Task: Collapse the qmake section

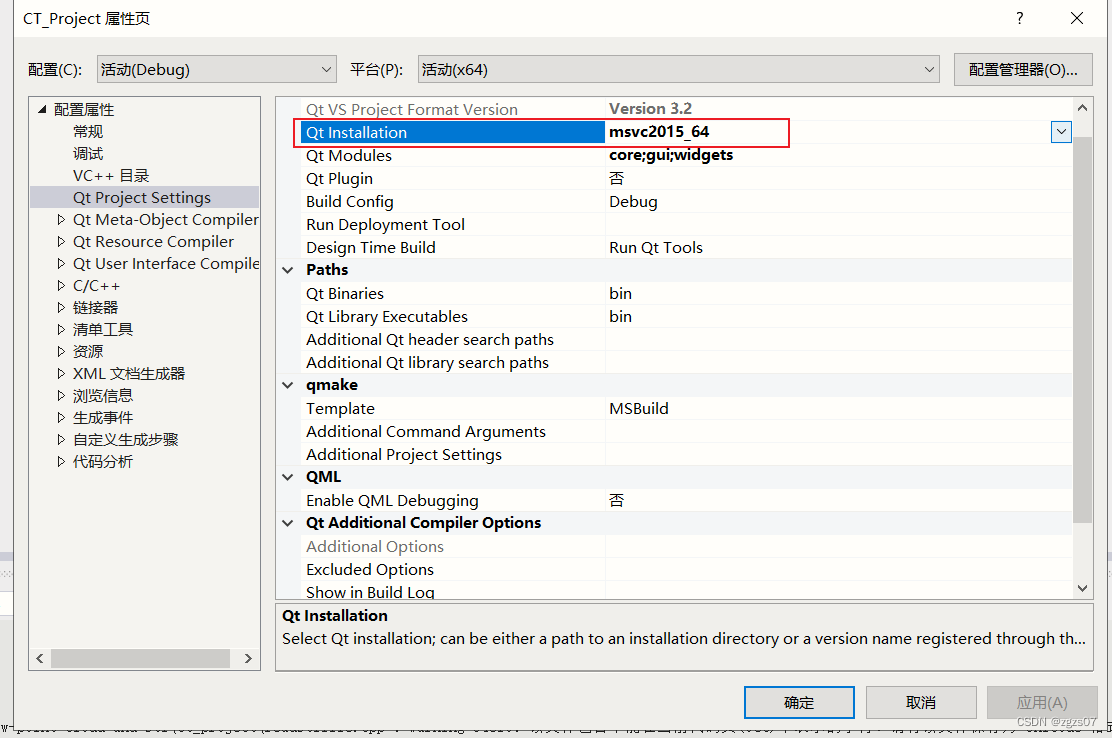Action: pyautogui.click(x=288, y=385)
